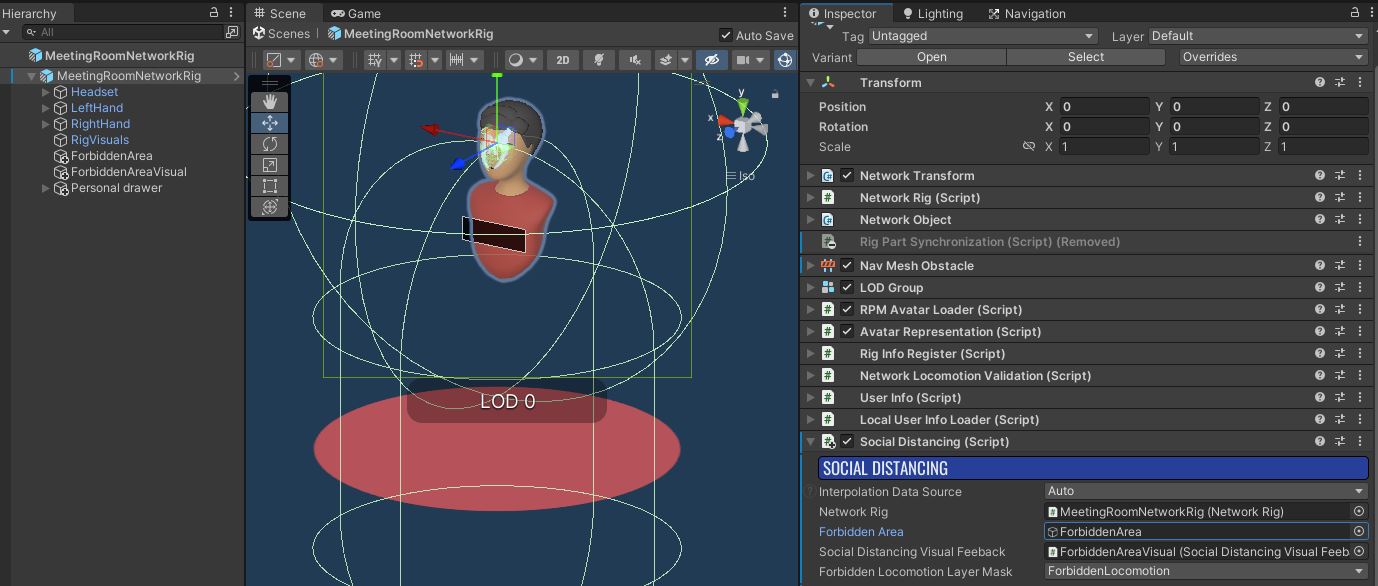Open the Overrides dropdown
The height and width of the screenshot is (586, 1378).
pyautogui.click(x=1273, y=57)
